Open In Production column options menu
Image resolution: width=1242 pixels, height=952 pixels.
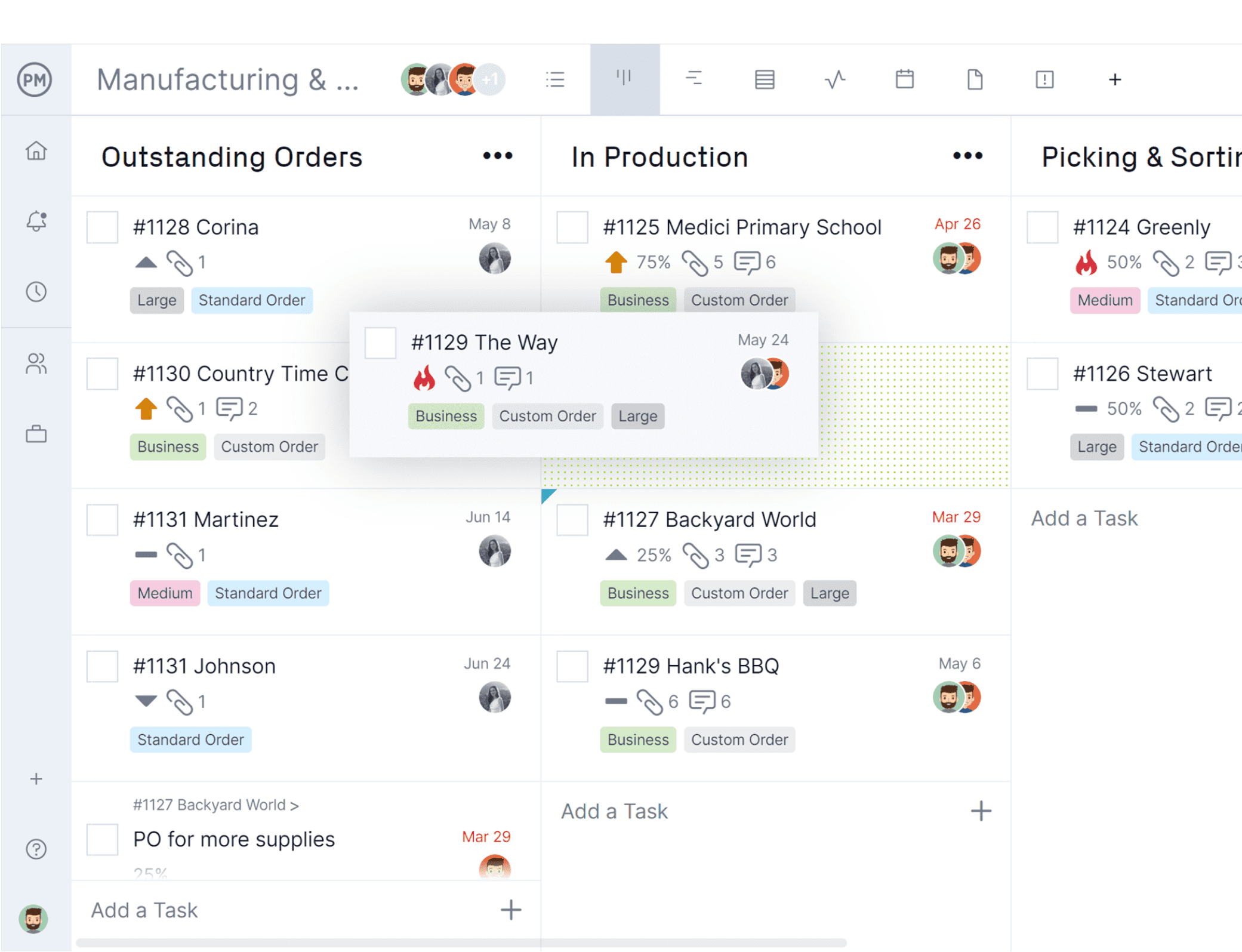tap(967, 156)
